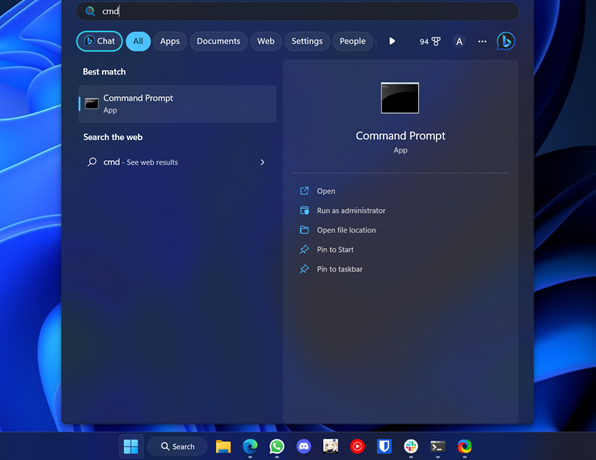Screen dimensions: 596x460
Task: Open Bing Chat filter pill
Action: (99, 41)
